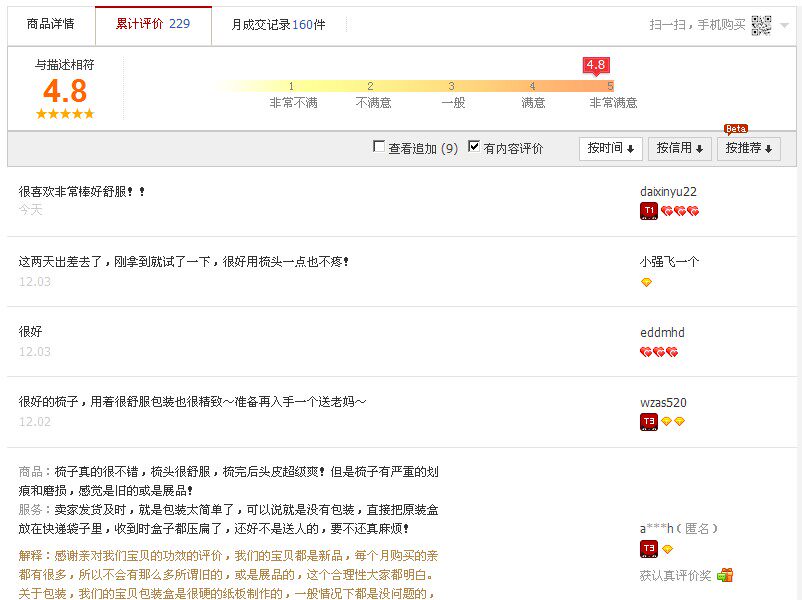Screen dimensions: 802x600
Task: Click the review about 梳头一点也不疼
Action: (x=184, y=262)
